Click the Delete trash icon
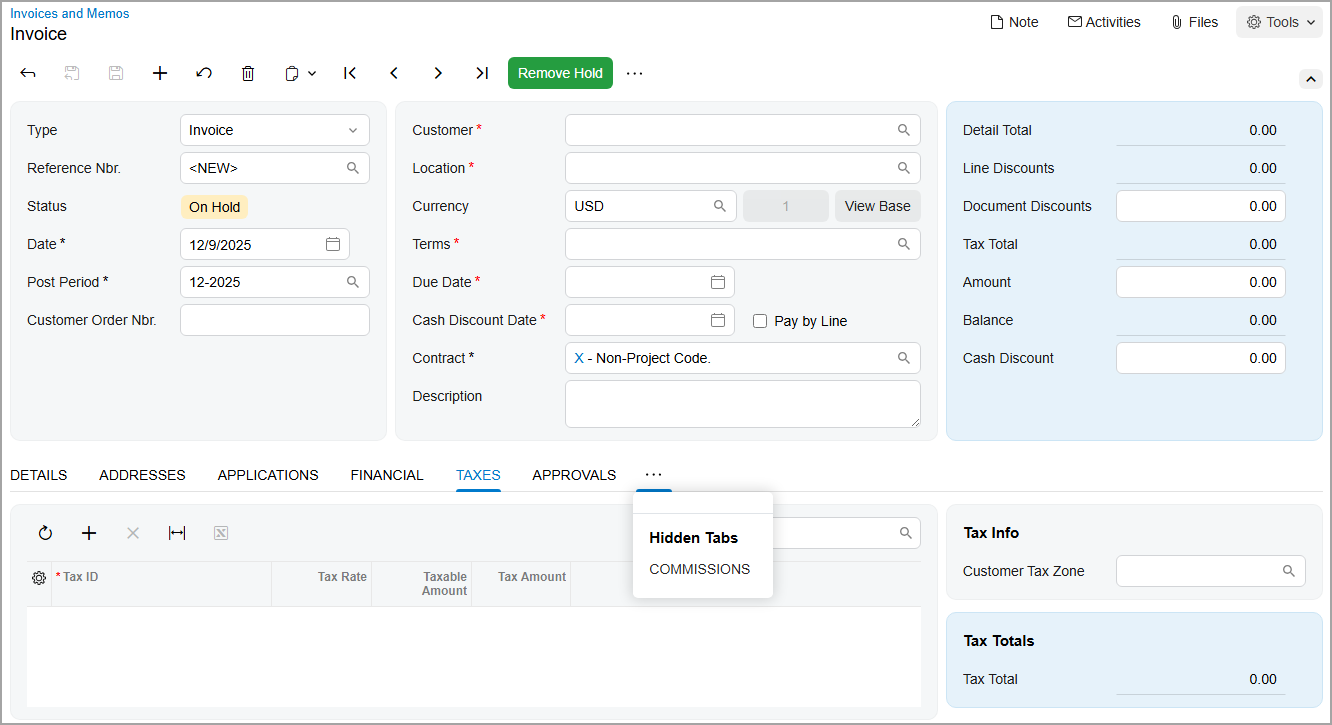Image resolution: width=1332 pixels, height=725 pixels. (x=248, y=73)
